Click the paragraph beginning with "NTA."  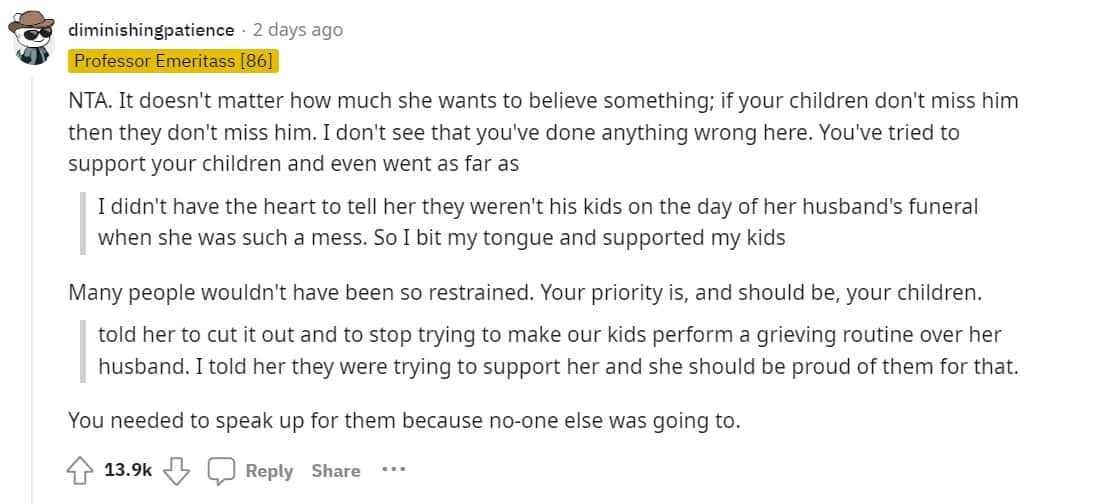point(543,102)
